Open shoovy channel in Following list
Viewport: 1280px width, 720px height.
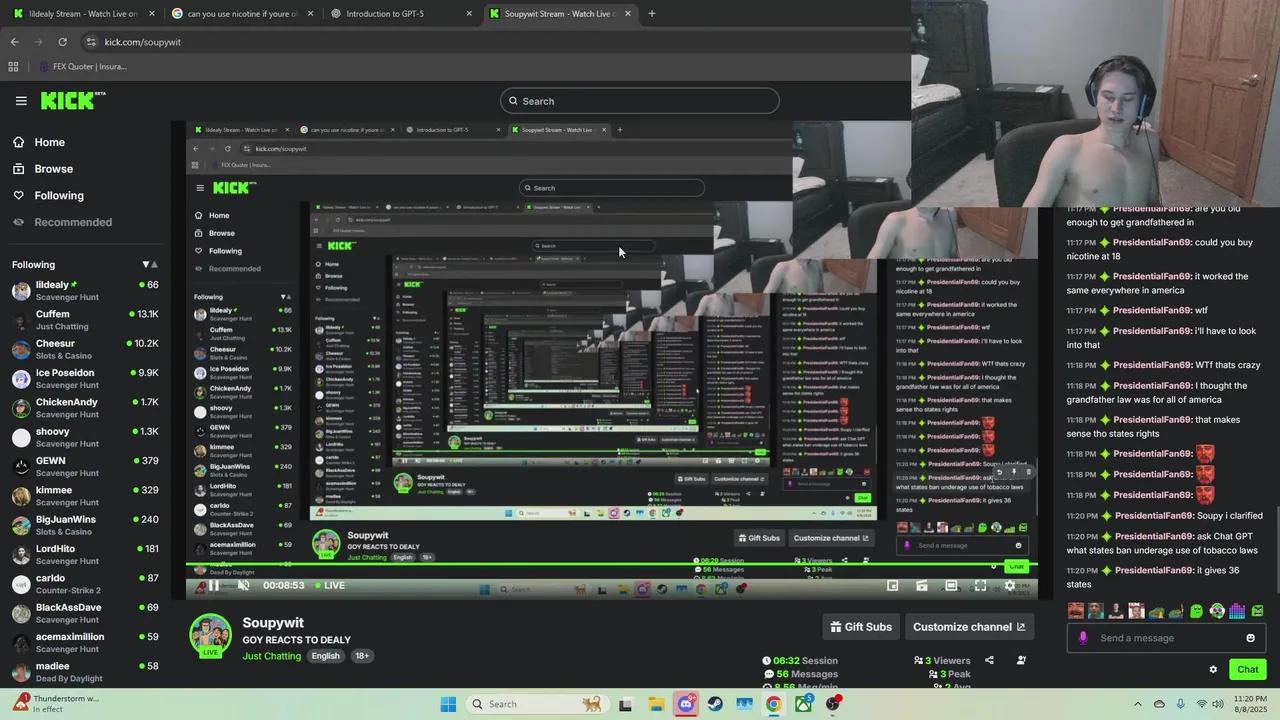pos(85,437)
